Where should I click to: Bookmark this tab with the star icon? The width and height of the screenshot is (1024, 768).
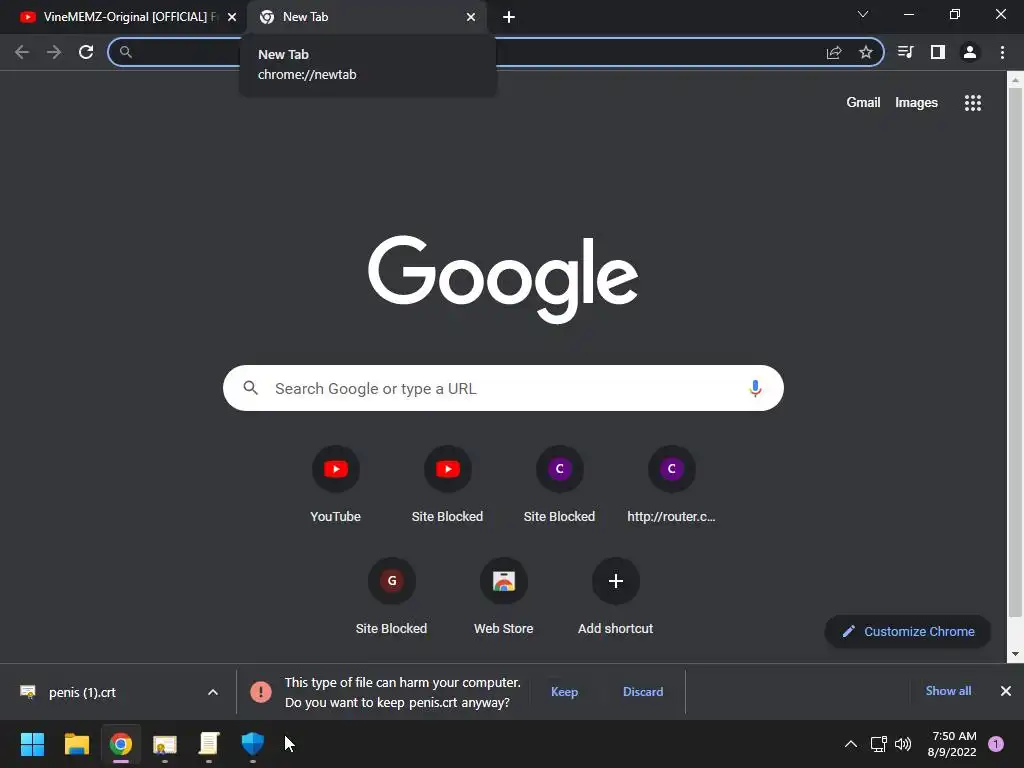[x=866, y=52]
